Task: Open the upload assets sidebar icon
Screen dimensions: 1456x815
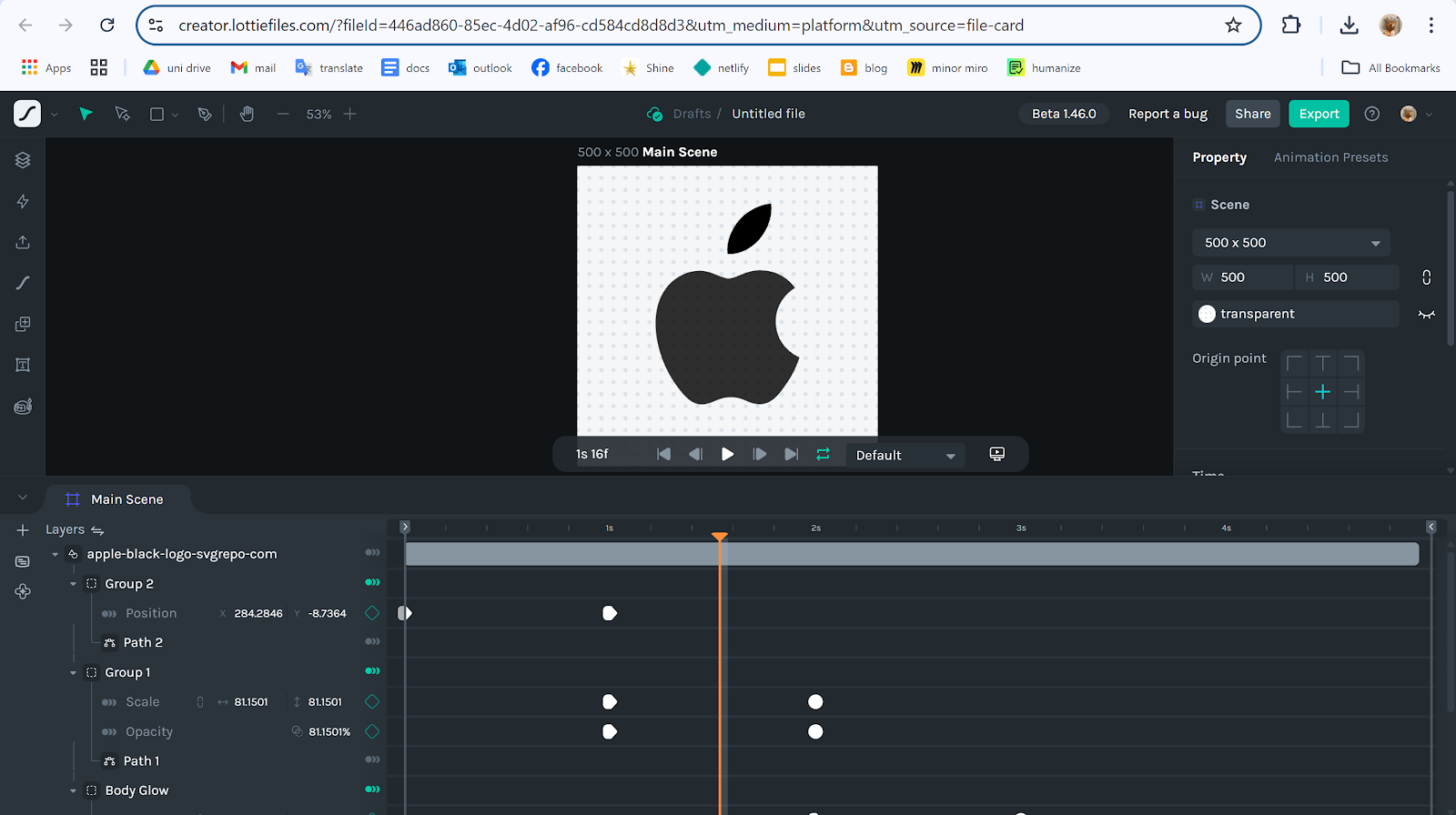Action: pos(23,242)
